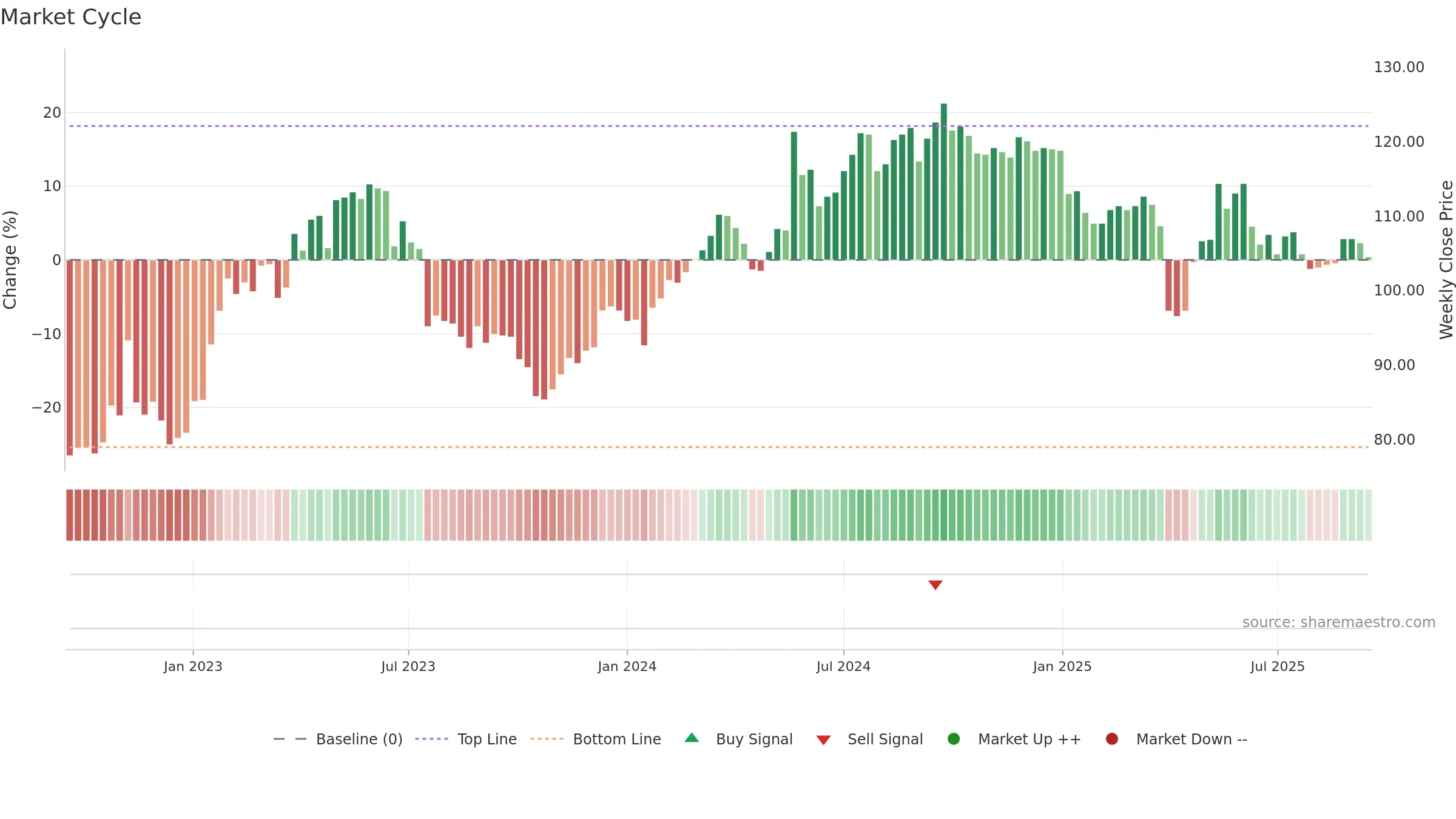Click the Jan 2024 axis label
The width and height of the screenshot is (1456, 819).
[x=627, y=666]
